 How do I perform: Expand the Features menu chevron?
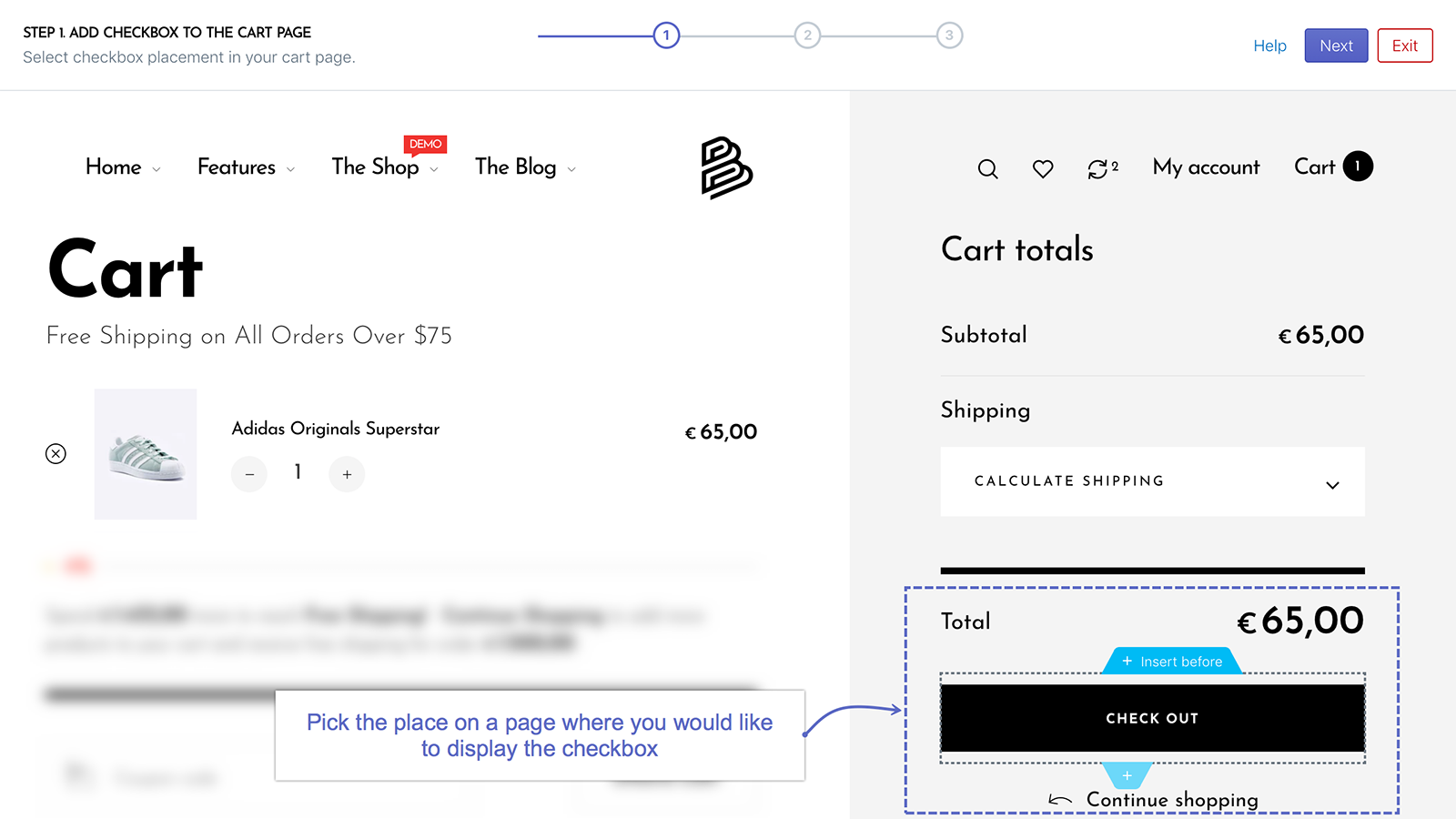point(290,169)
